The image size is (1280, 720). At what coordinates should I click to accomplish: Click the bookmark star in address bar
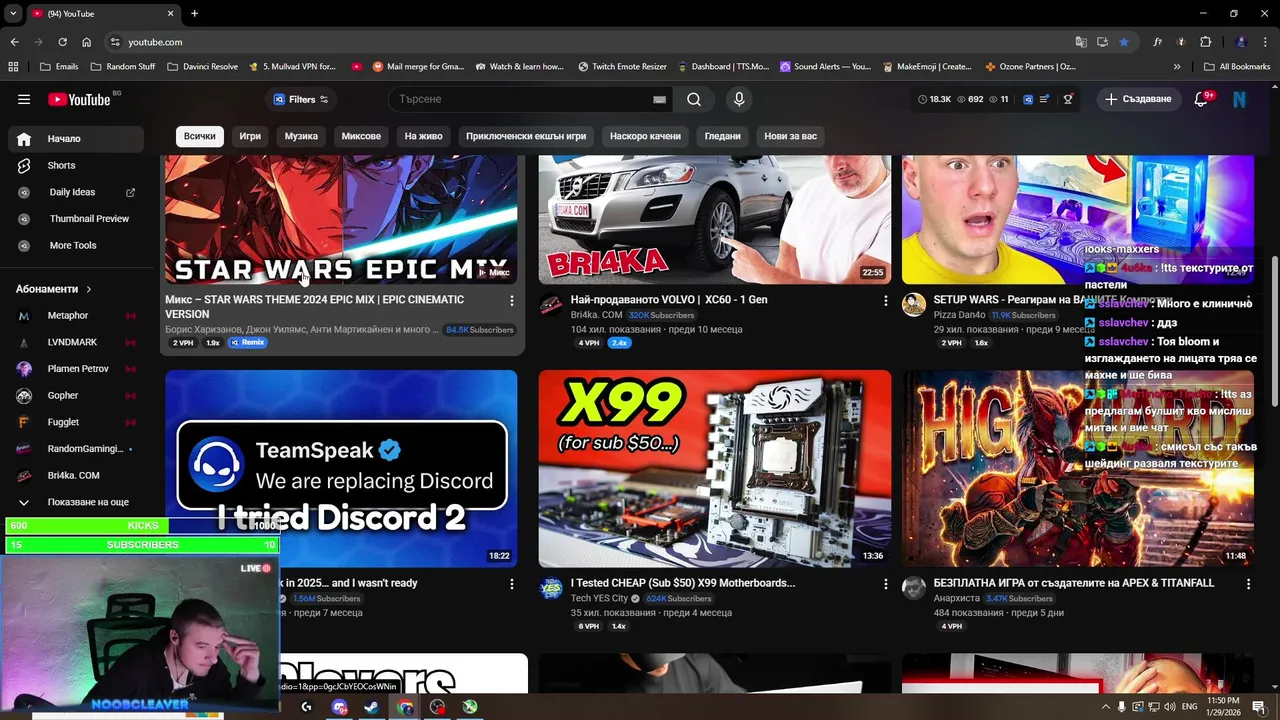point(1124,42)
